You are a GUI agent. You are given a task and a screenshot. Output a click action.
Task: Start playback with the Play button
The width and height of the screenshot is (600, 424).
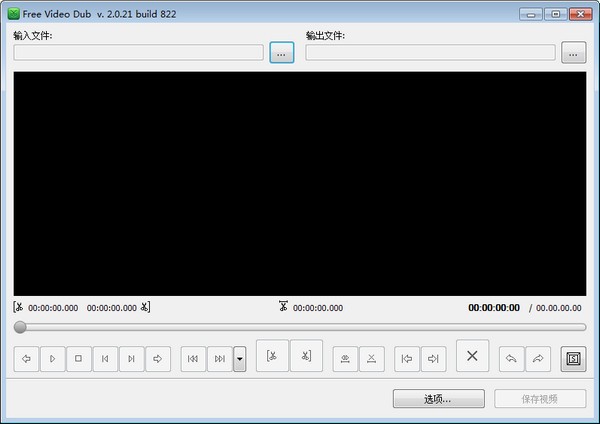coord(52,359)
